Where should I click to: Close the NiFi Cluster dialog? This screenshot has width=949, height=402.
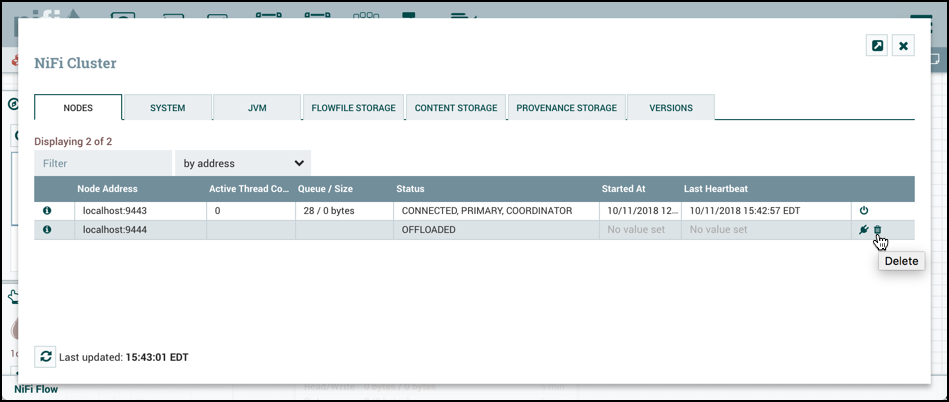coord(903,46)
